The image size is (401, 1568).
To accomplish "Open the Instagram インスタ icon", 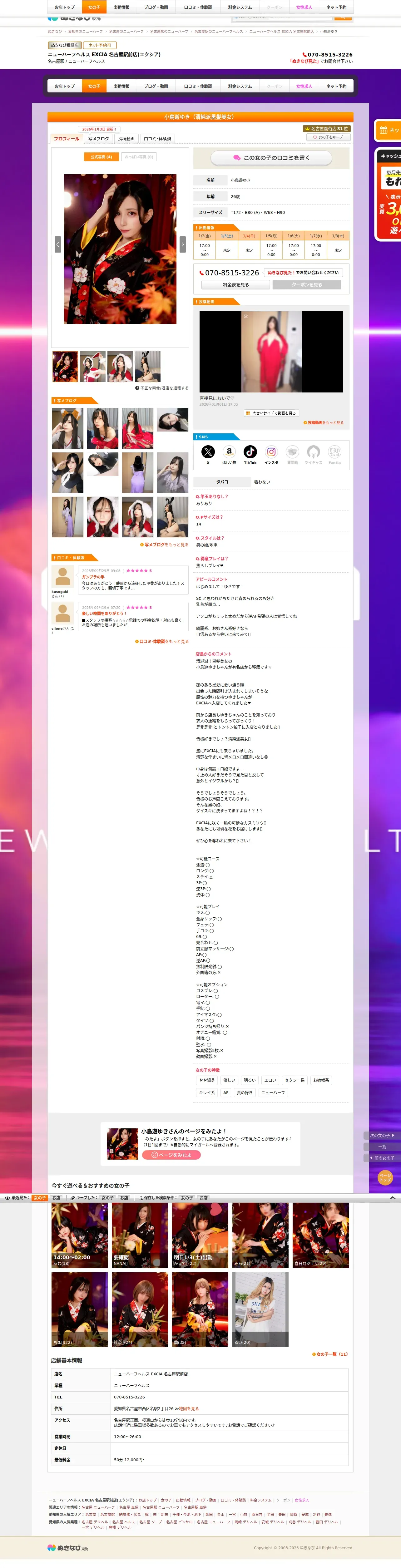I will click(271, 452).
